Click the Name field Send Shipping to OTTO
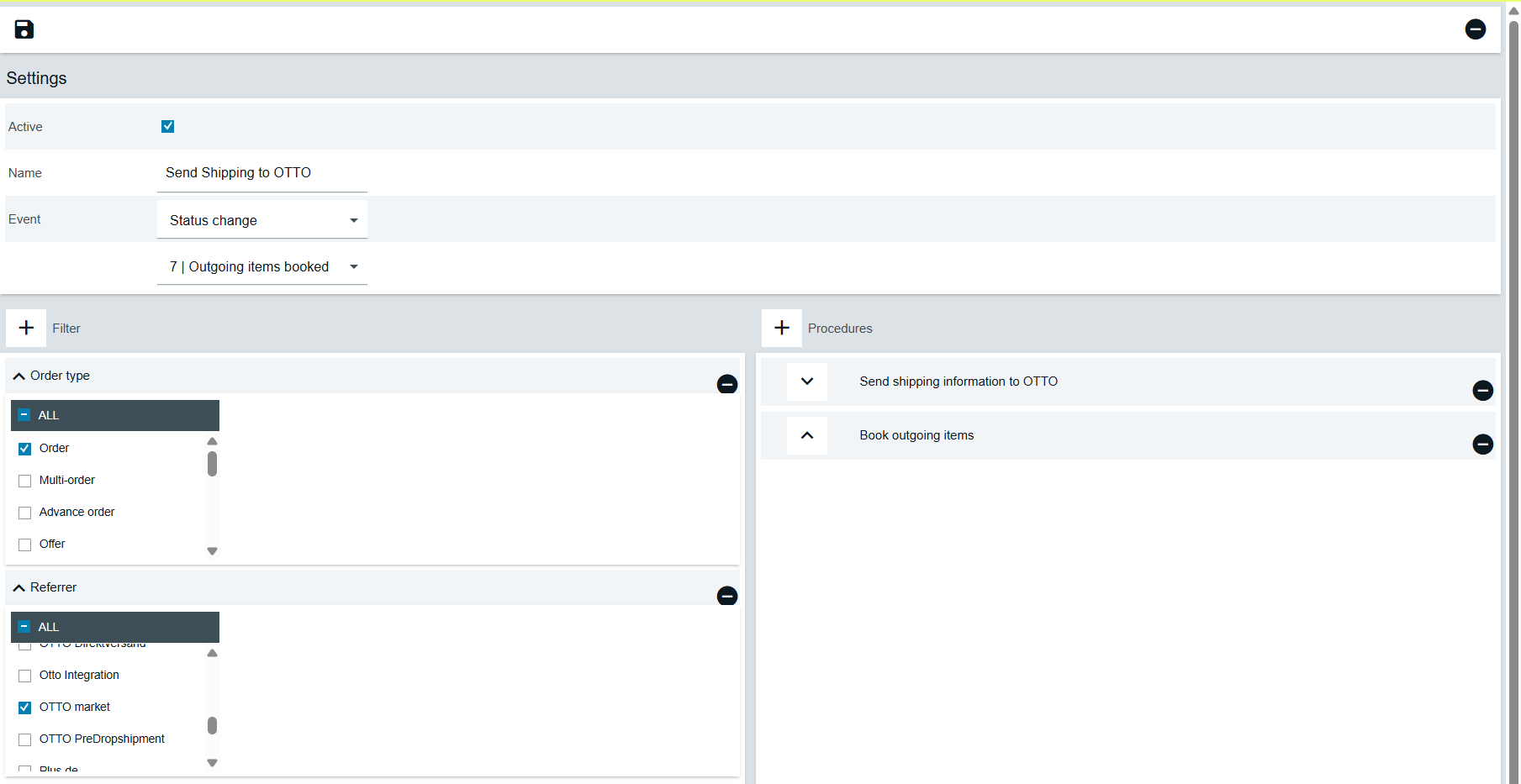 click(261, 173)
